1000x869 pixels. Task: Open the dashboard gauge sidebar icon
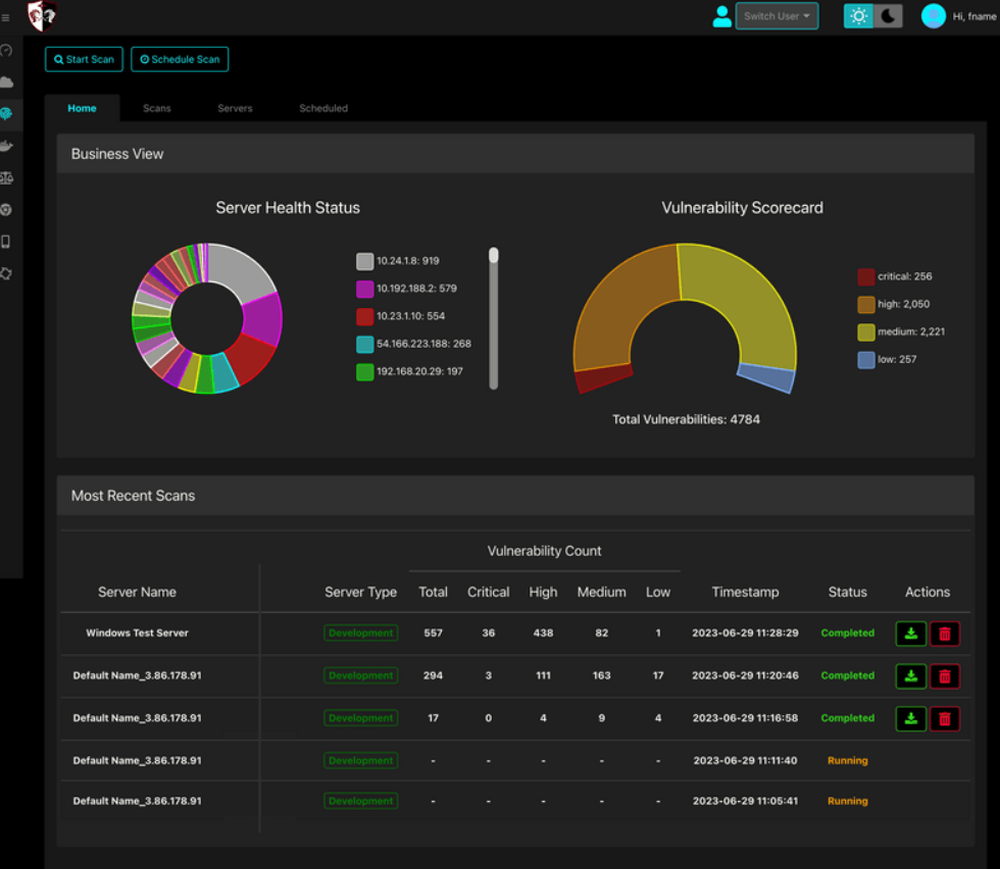pos(6,50)
